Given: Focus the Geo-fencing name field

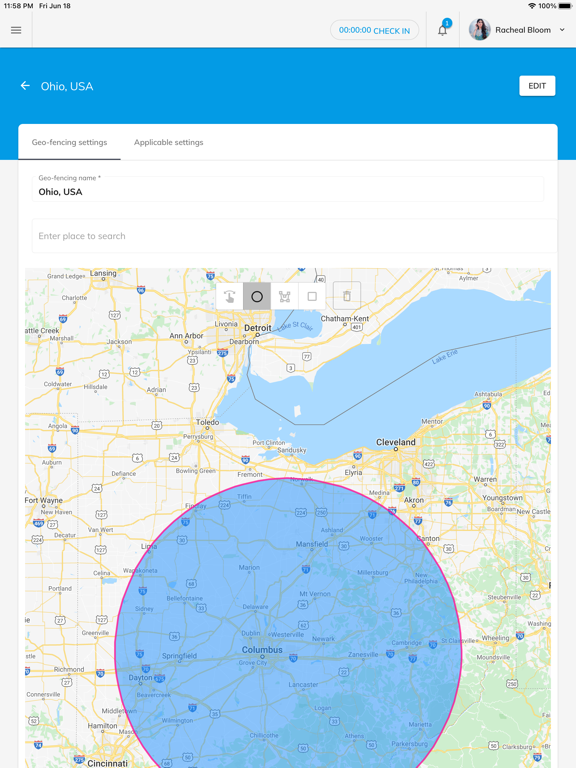Looking at the screenshot, I should [x=288, y=189].
